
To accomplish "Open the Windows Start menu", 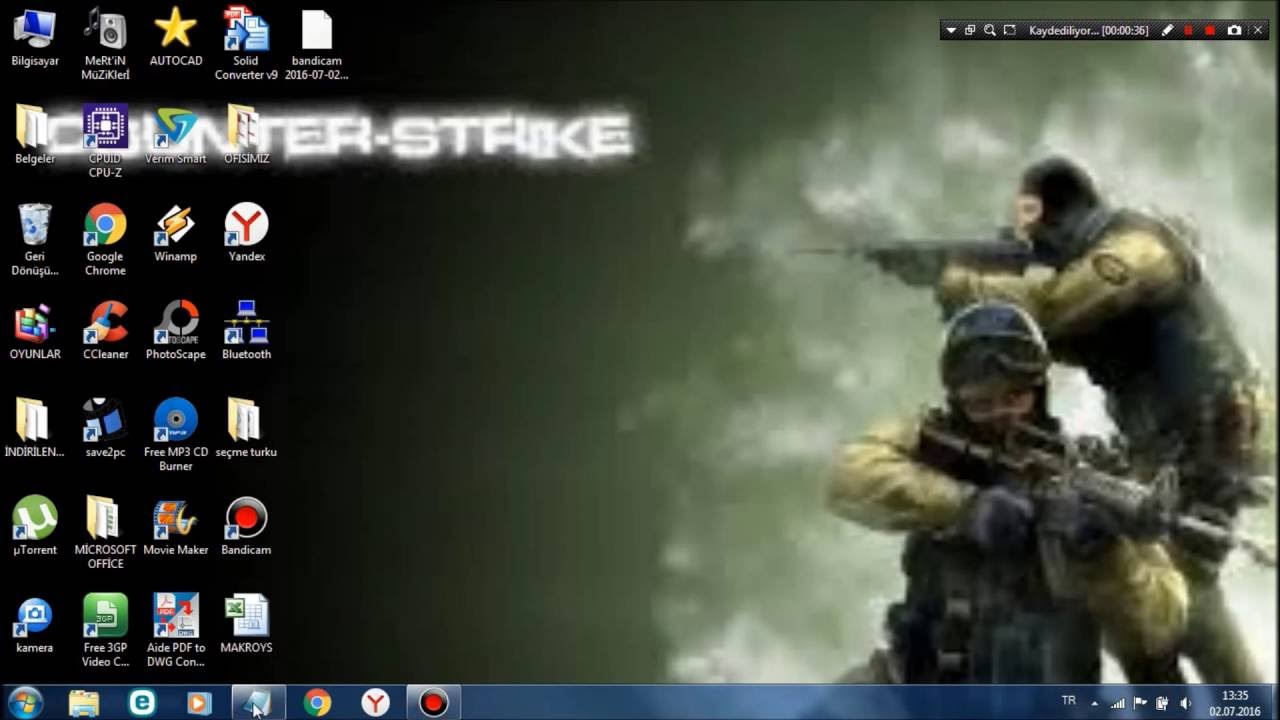I will pos(25,703).
